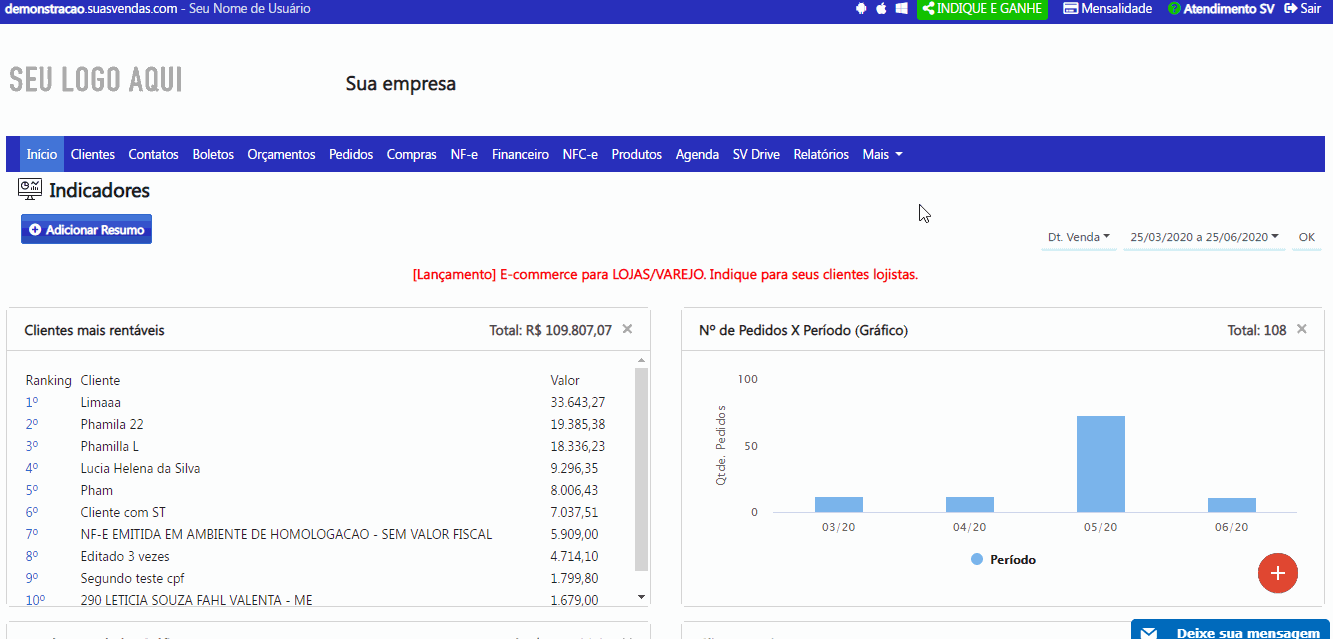Close the Clientes mais rentáveis panel
This screenshot has height=639, width=1333.
pos(627,329)
